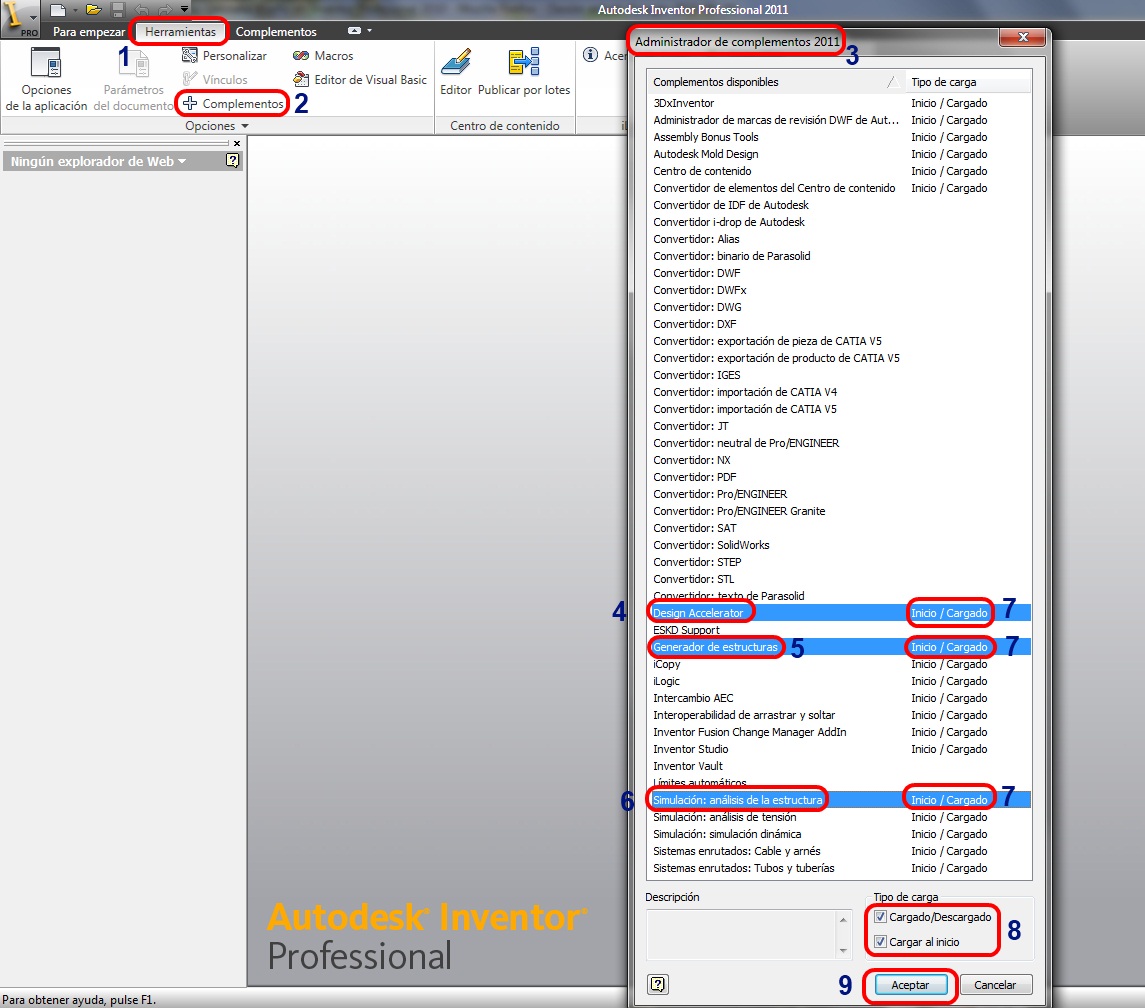Select the Design Accelerator add-in
The image size is (1145, 1008).
(839, 613)
